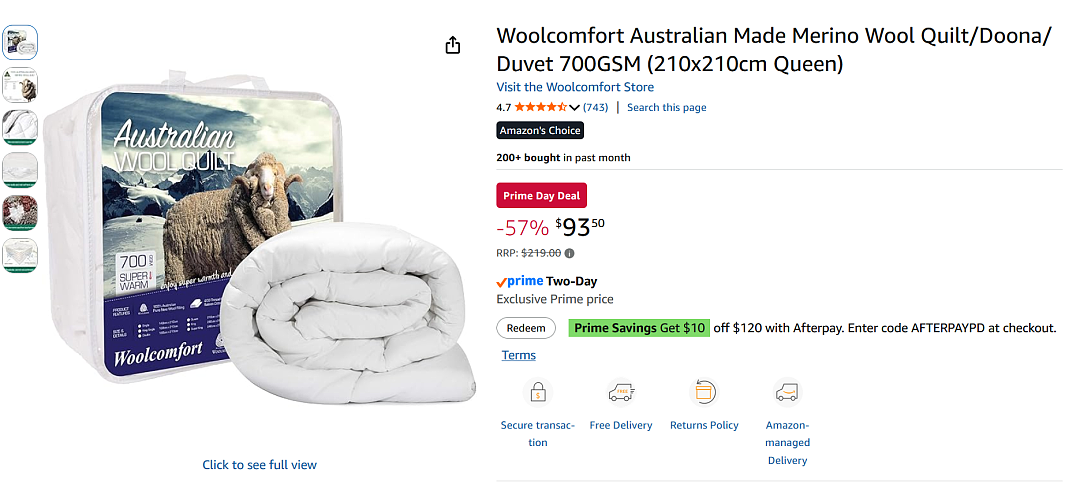The image size is (1080, 483).
Task: Select the first product thumbnail
Action: point(20,43)
